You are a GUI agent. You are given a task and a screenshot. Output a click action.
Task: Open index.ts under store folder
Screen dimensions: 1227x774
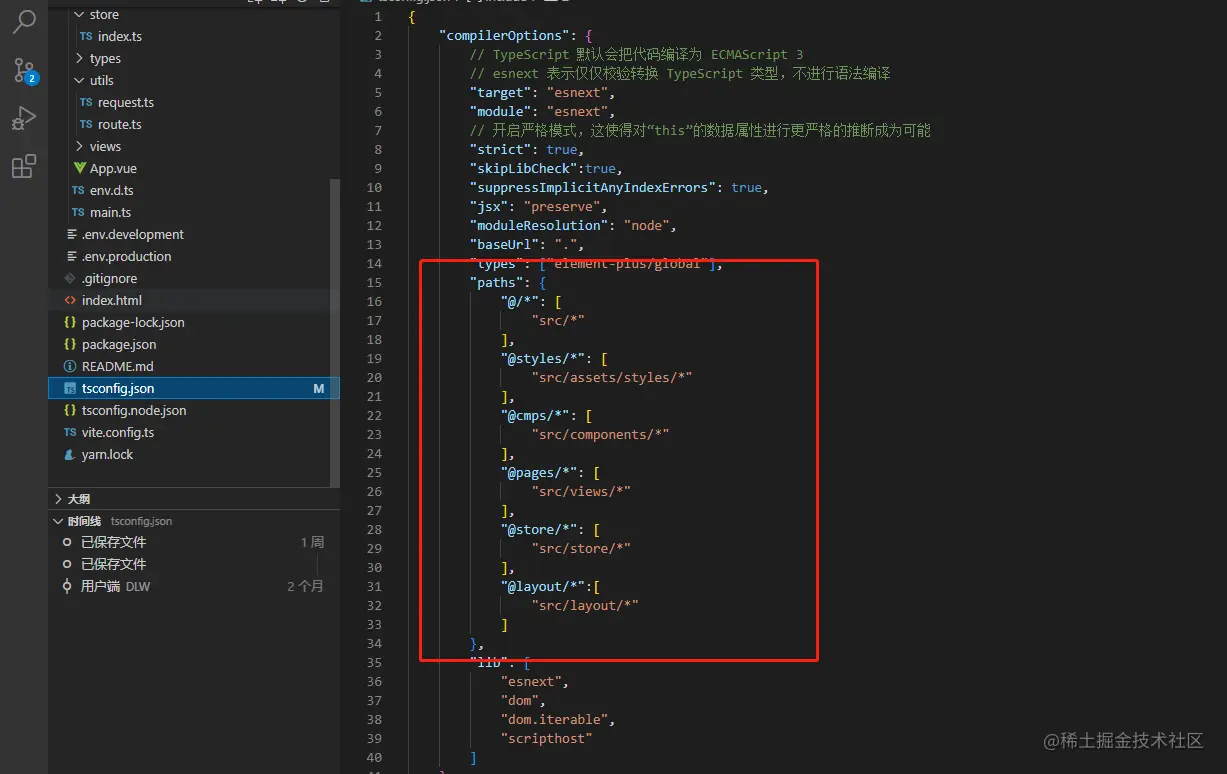[120, 36]
